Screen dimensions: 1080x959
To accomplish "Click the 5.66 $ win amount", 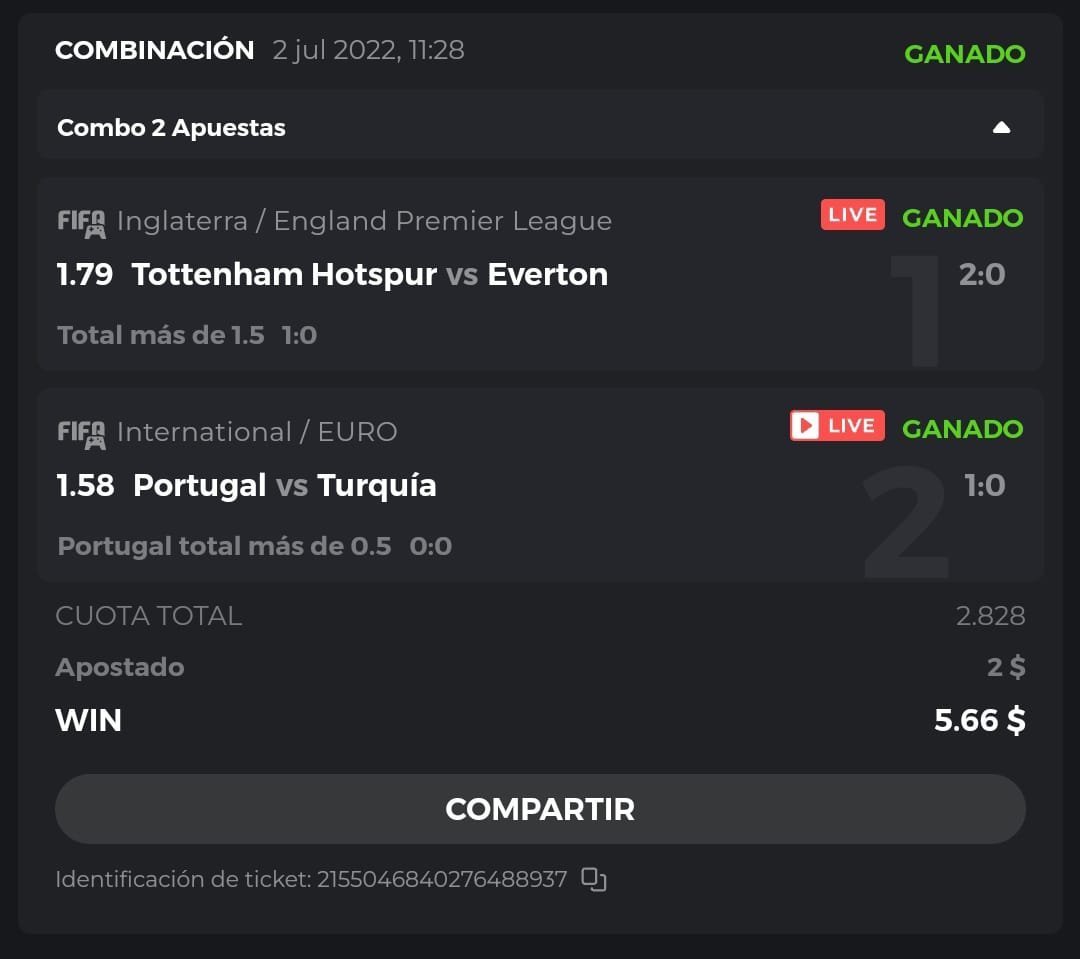I will [979, 720].
